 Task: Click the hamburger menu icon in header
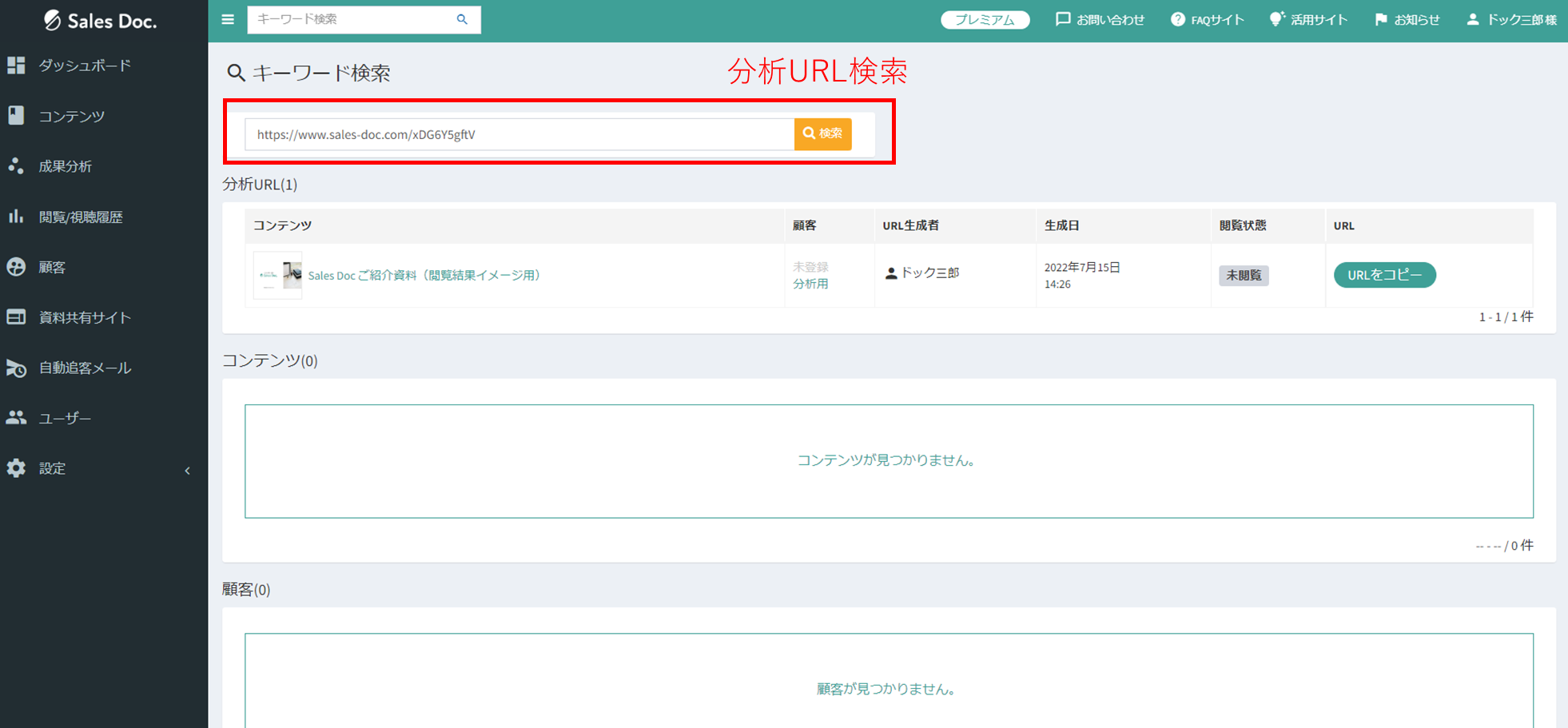pyautogui.click(x=228, y=19)
